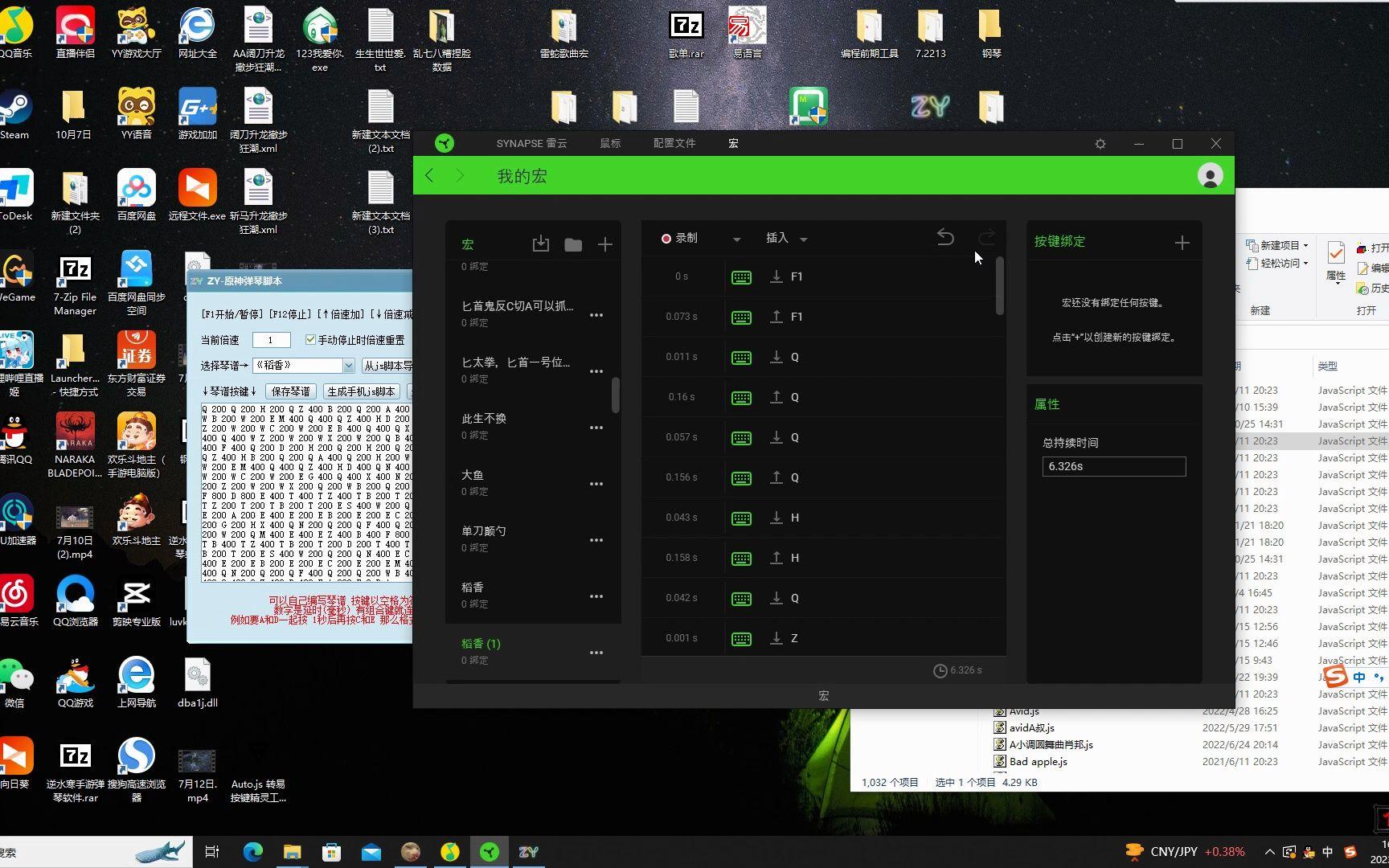Open 易语言 desktop icon
The height and width of the screenshot is (868, 1389).
(748, 34)
